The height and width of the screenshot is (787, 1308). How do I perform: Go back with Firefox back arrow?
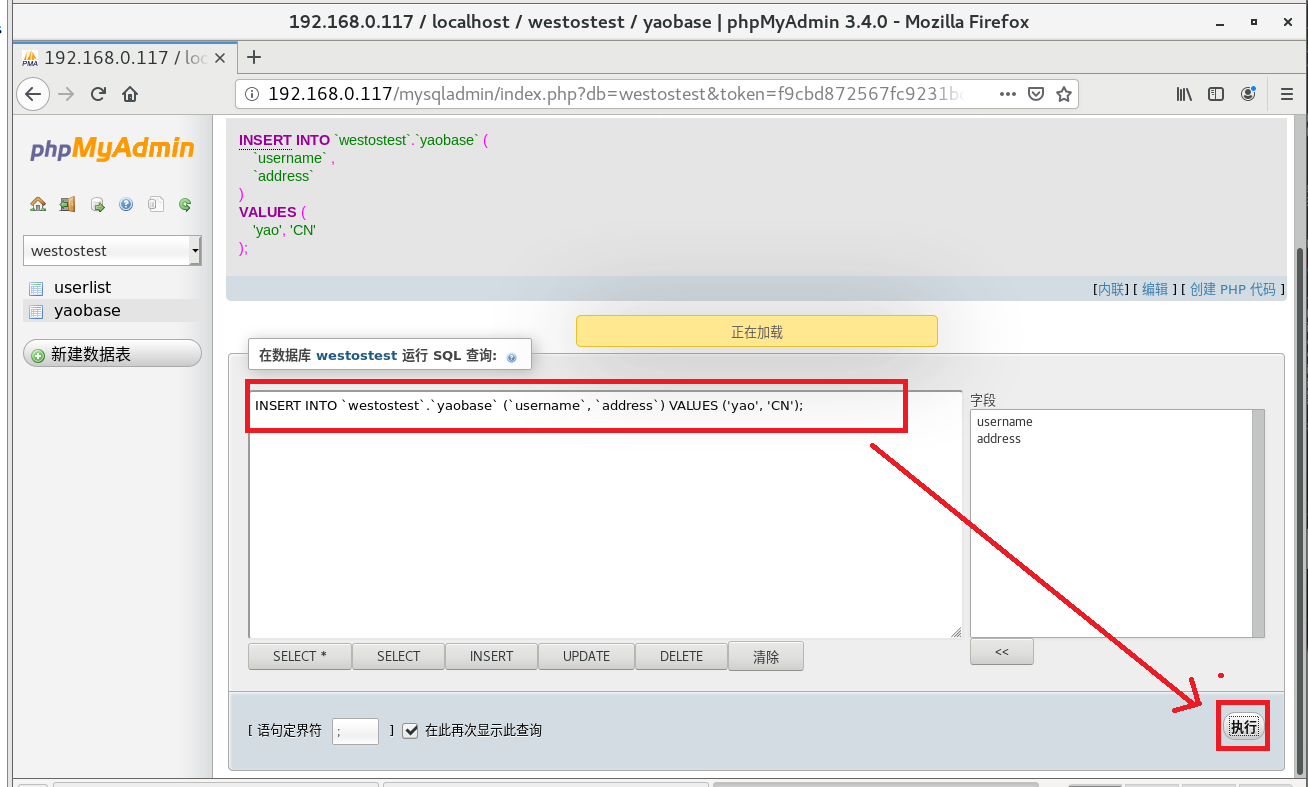pyautogui.click(x=33, y=94)
